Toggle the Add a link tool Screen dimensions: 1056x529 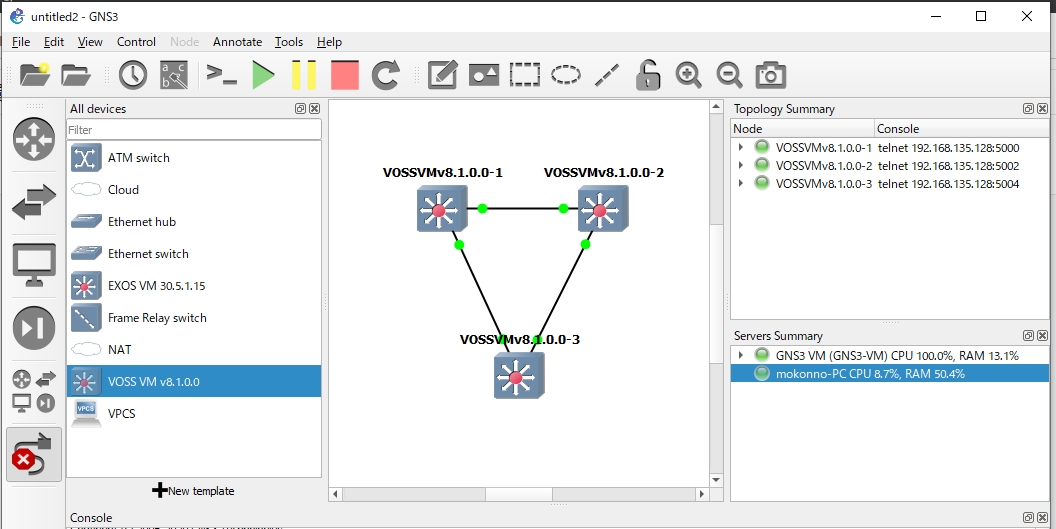coord(34,454)
